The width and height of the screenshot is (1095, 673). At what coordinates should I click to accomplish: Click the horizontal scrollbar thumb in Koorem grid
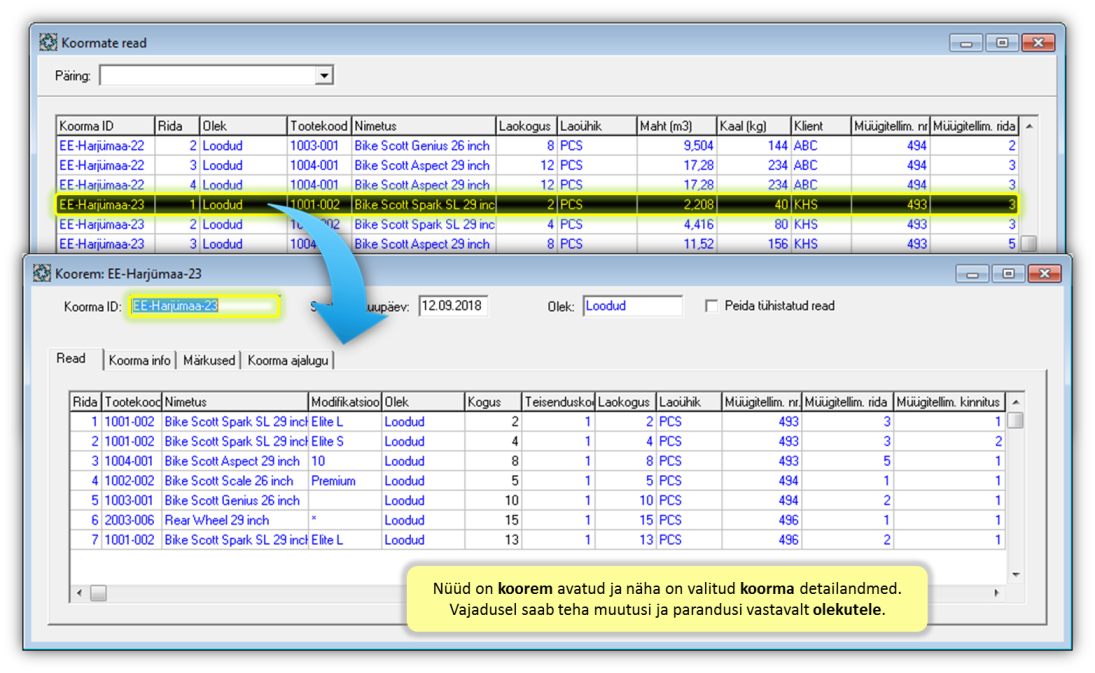click(x=98, y=593)
